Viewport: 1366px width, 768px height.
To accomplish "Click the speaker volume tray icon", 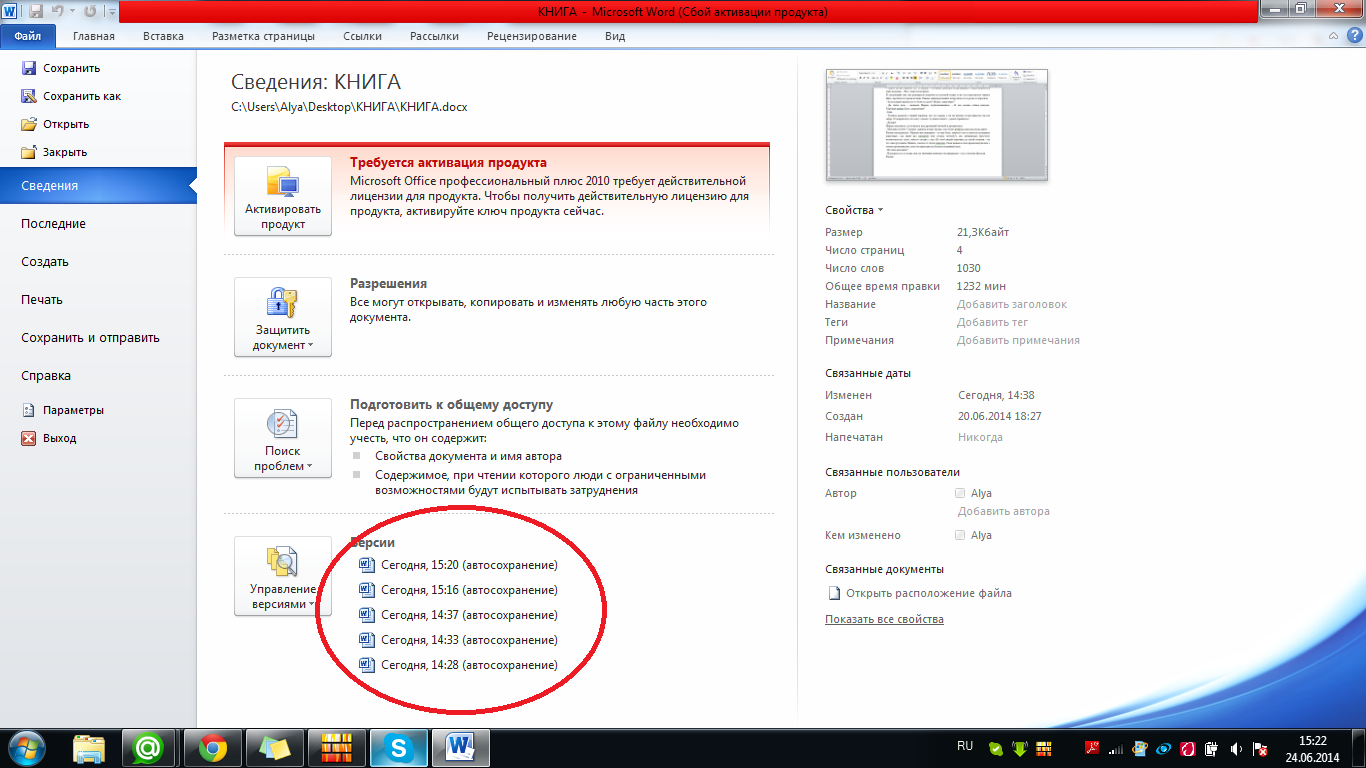I will 1237,748.
